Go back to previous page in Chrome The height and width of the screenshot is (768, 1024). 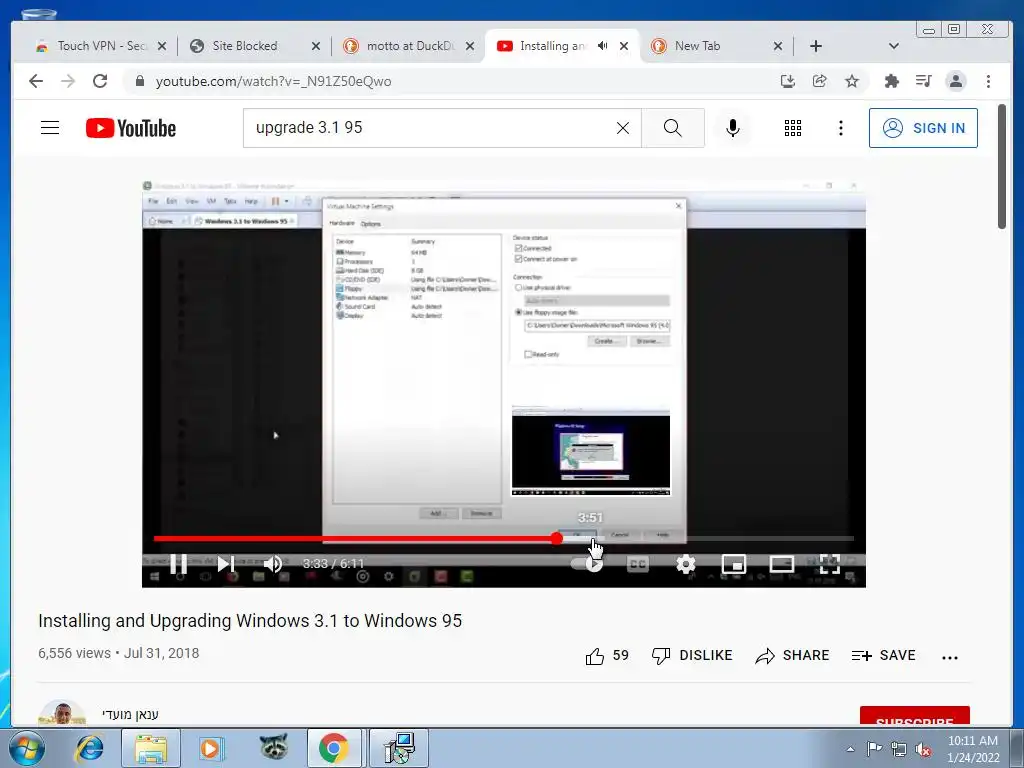point(36,81)
